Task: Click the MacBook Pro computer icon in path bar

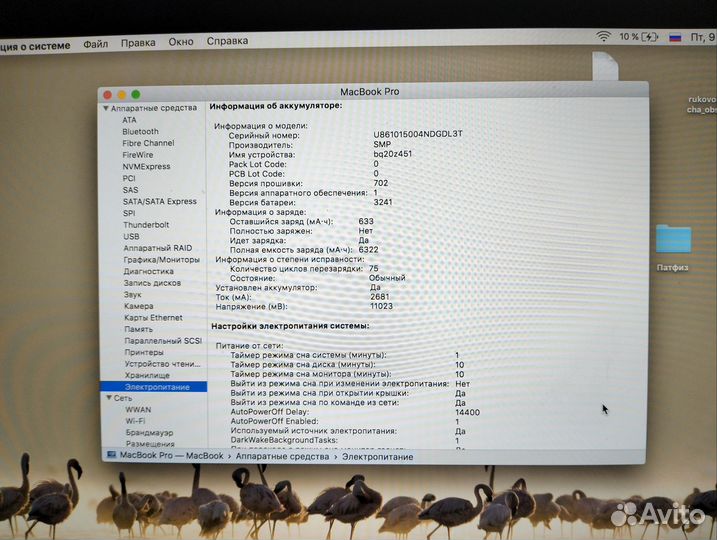Action: click(111, 455)
